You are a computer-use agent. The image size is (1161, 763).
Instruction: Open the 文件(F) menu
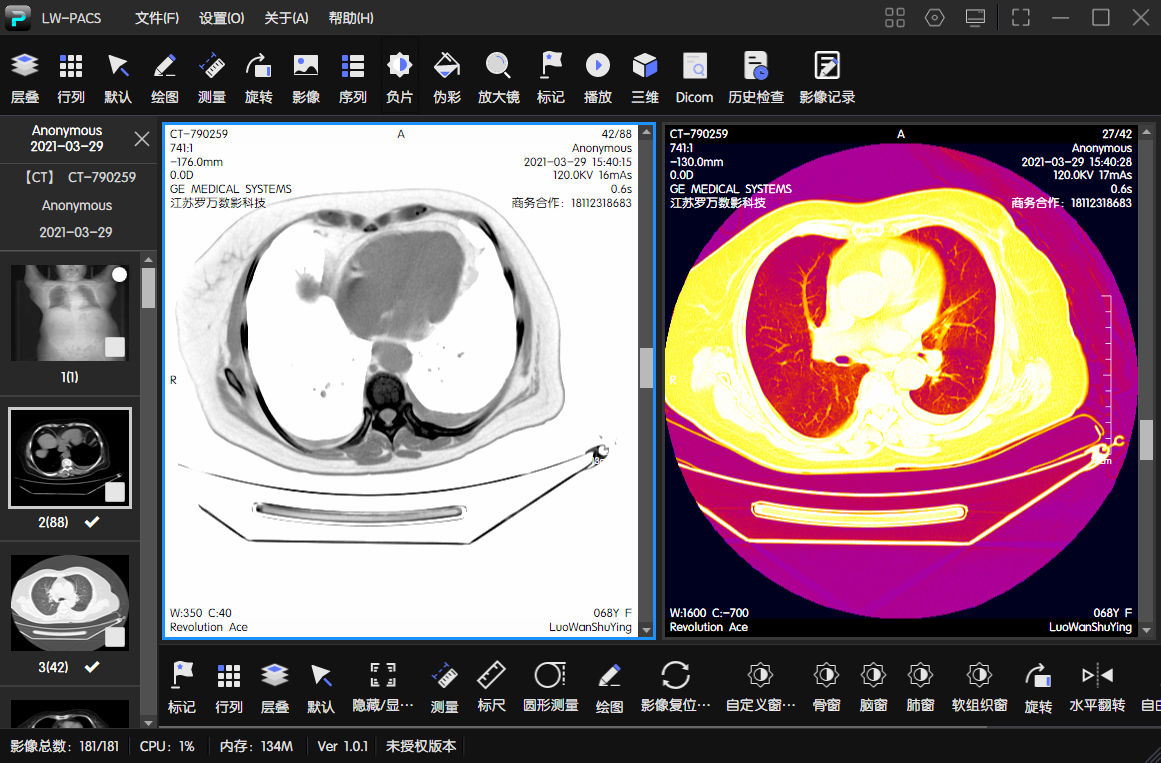(157, 18)
